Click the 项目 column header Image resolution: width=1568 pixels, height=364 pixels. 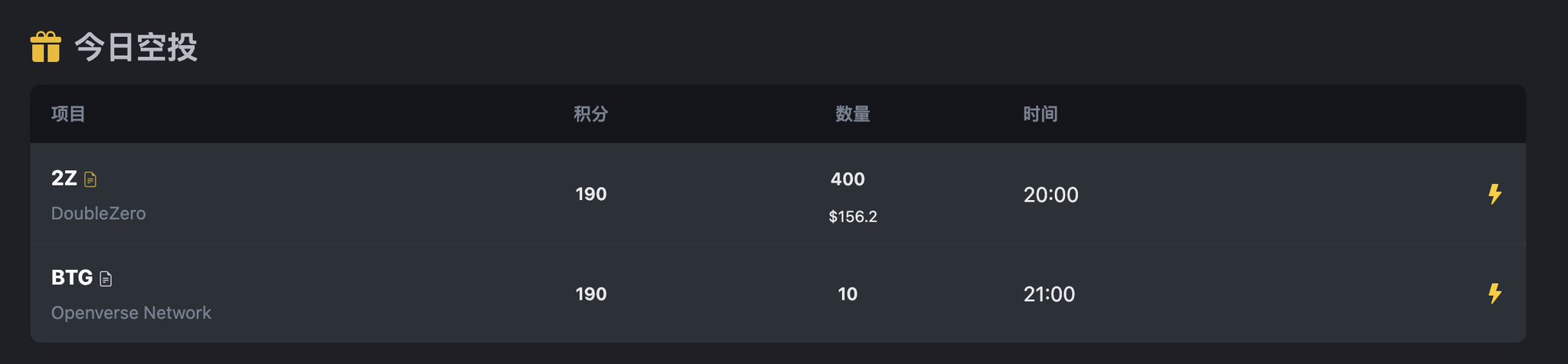pyautogui.click(x=68, y=114)
